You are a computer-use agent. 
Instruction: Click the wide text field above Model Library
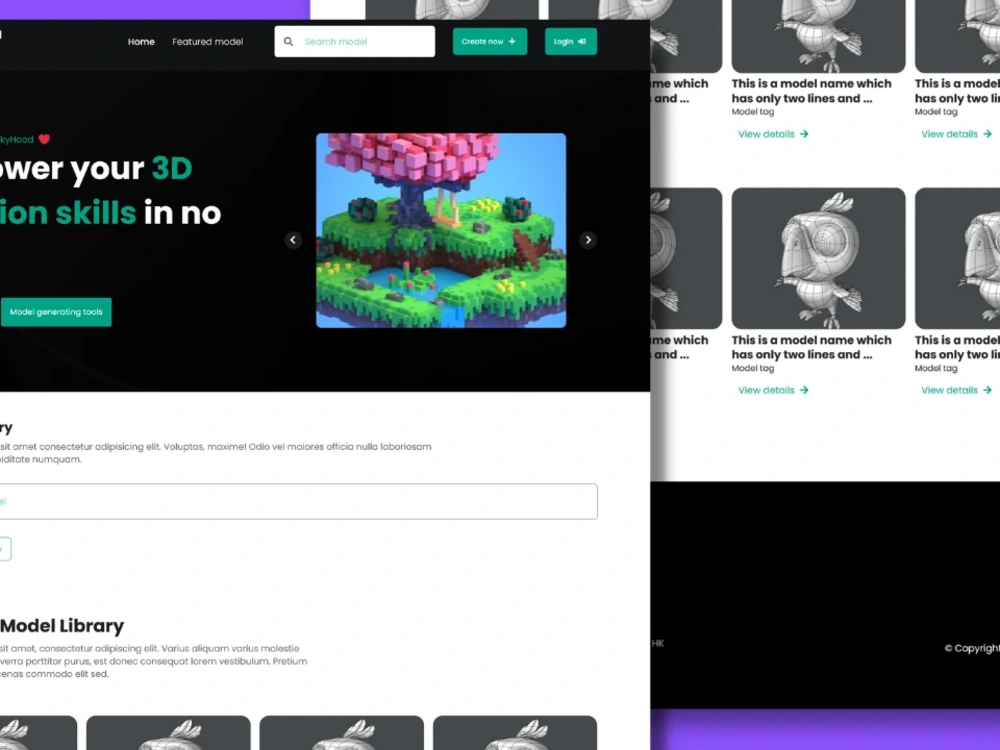click(x=298, y=501)
